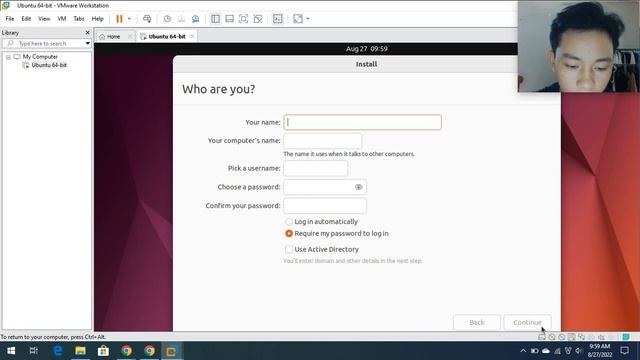
Task: Switch to Unity mode from the toolbar
Action: (x=258, y=19)
